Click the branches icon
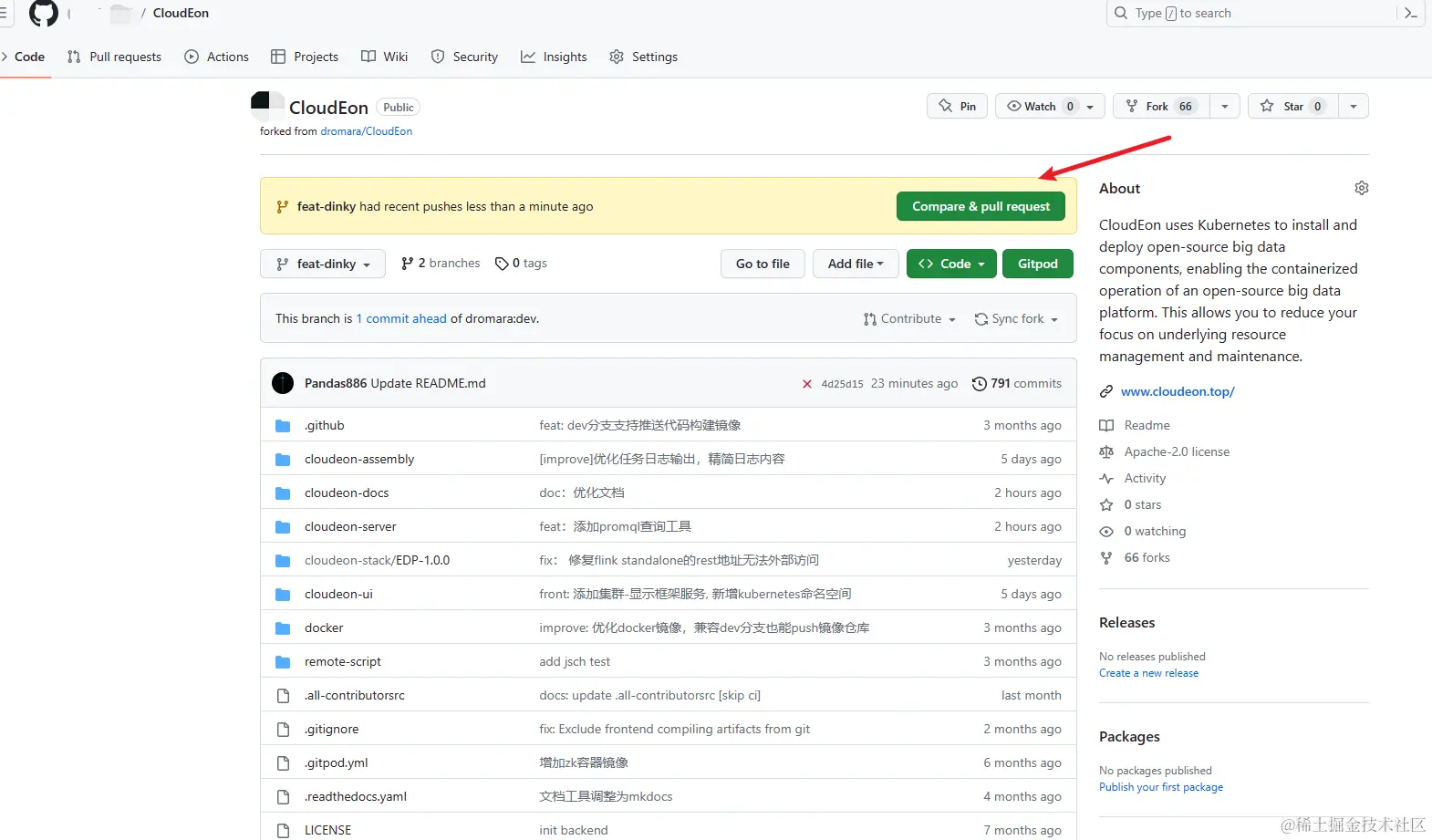 tap(407, 264)
